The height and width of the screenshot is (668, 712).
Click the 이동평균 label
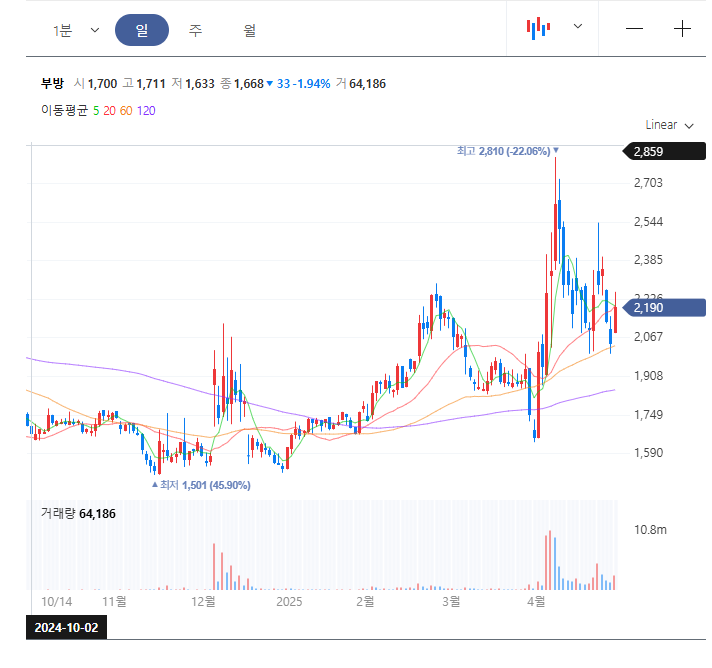(64, 110)
